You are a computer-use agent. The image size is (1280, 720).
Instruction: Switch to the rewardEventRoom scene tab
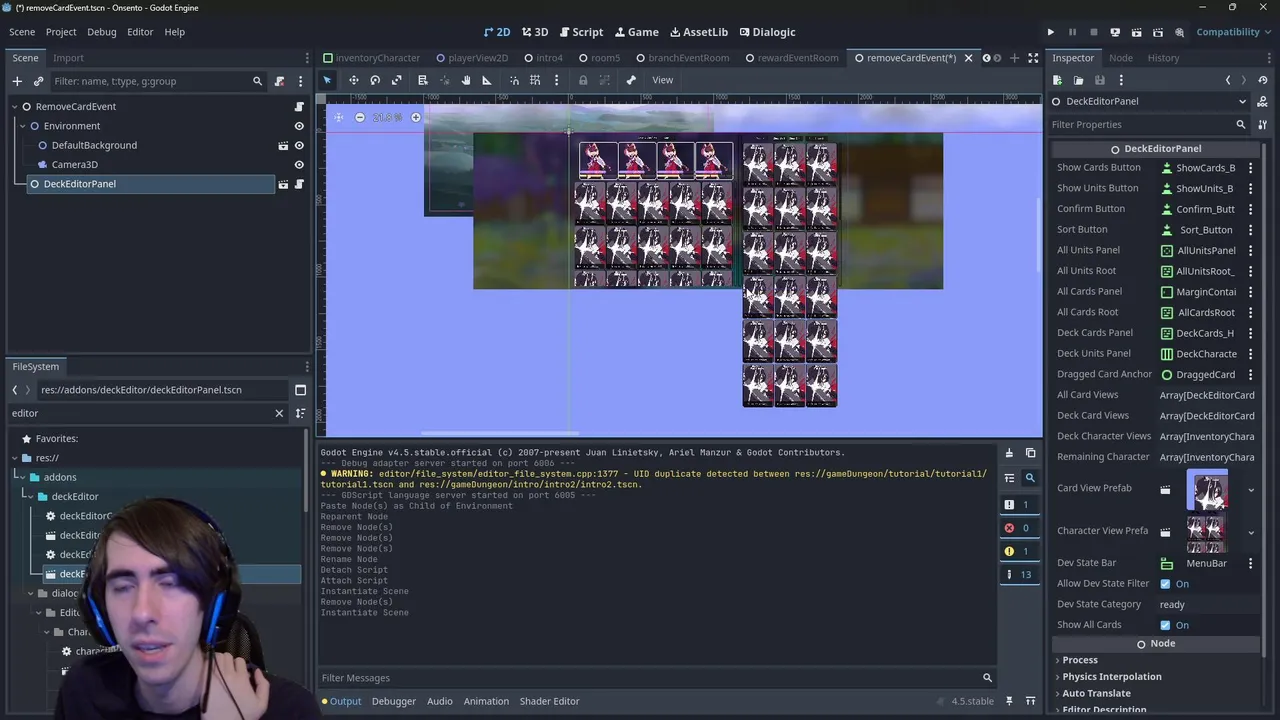pyautogui.click(x=791, y=58)
